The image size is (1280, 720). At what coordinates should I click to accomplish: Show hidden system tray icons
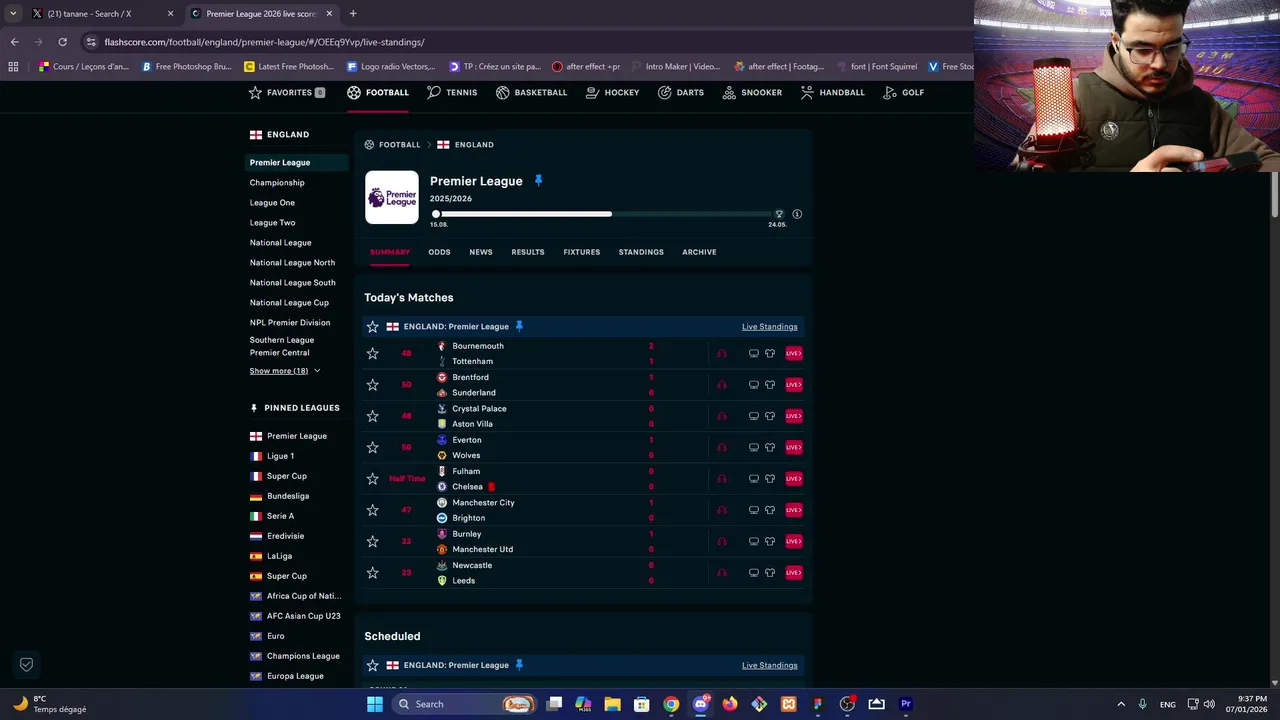[1121, 704]
